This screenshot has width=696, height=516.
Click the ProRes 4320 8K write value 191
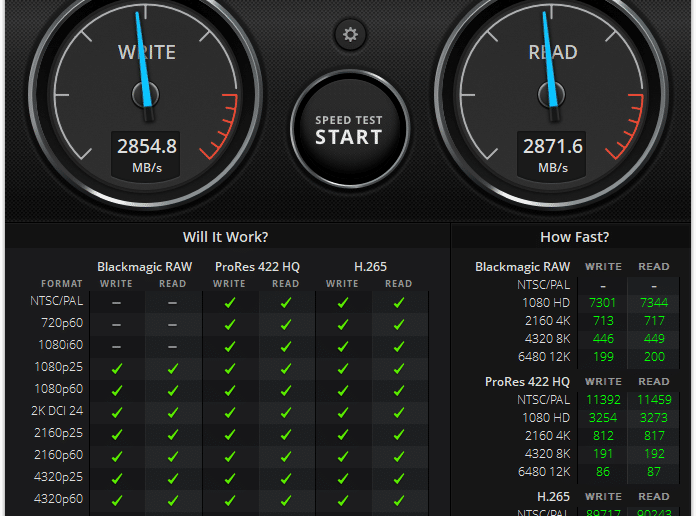[603, 454]
